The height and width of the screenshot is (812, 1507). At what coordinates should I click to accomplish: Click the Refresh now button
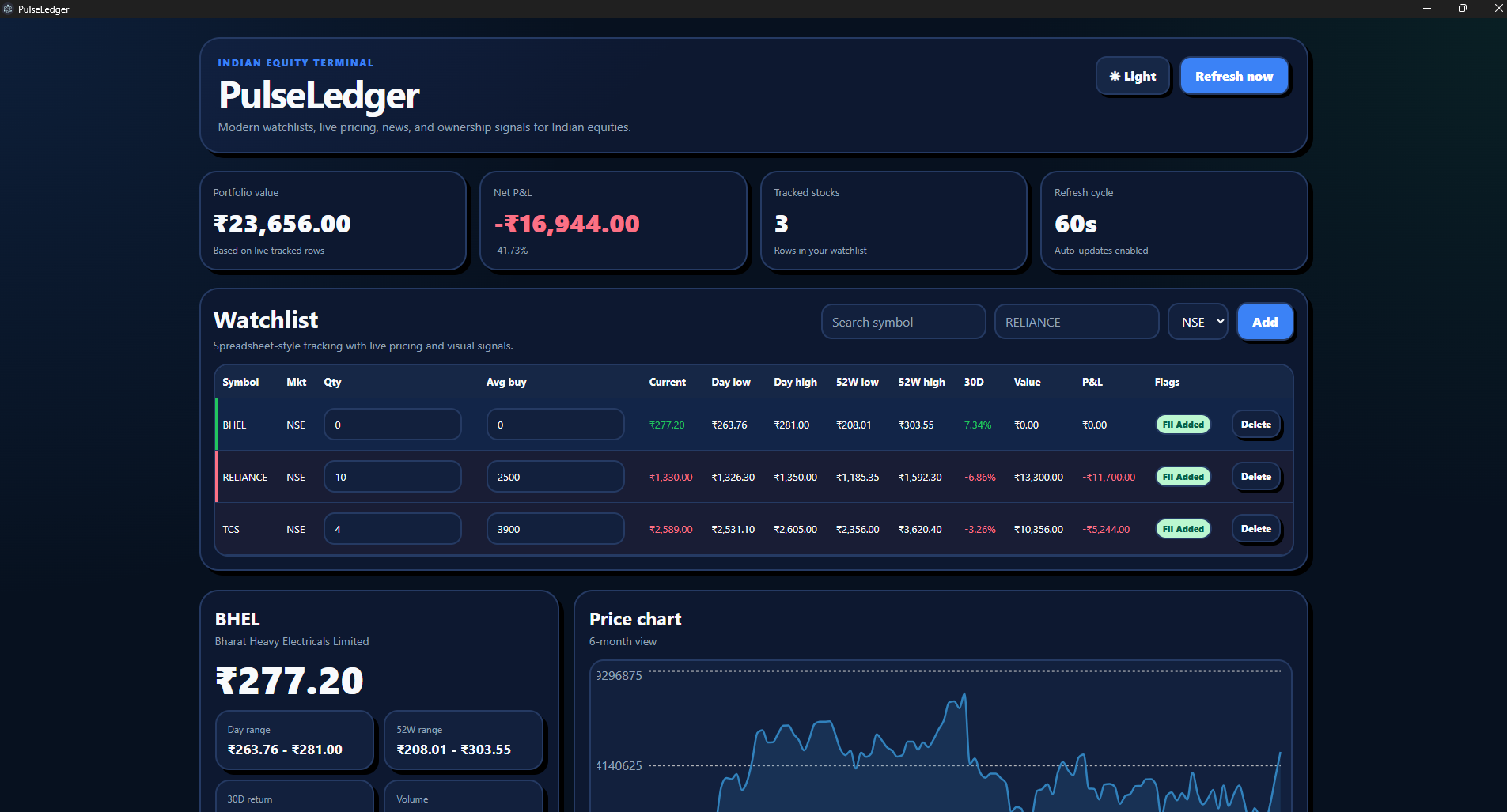[x=1234, y=76]
